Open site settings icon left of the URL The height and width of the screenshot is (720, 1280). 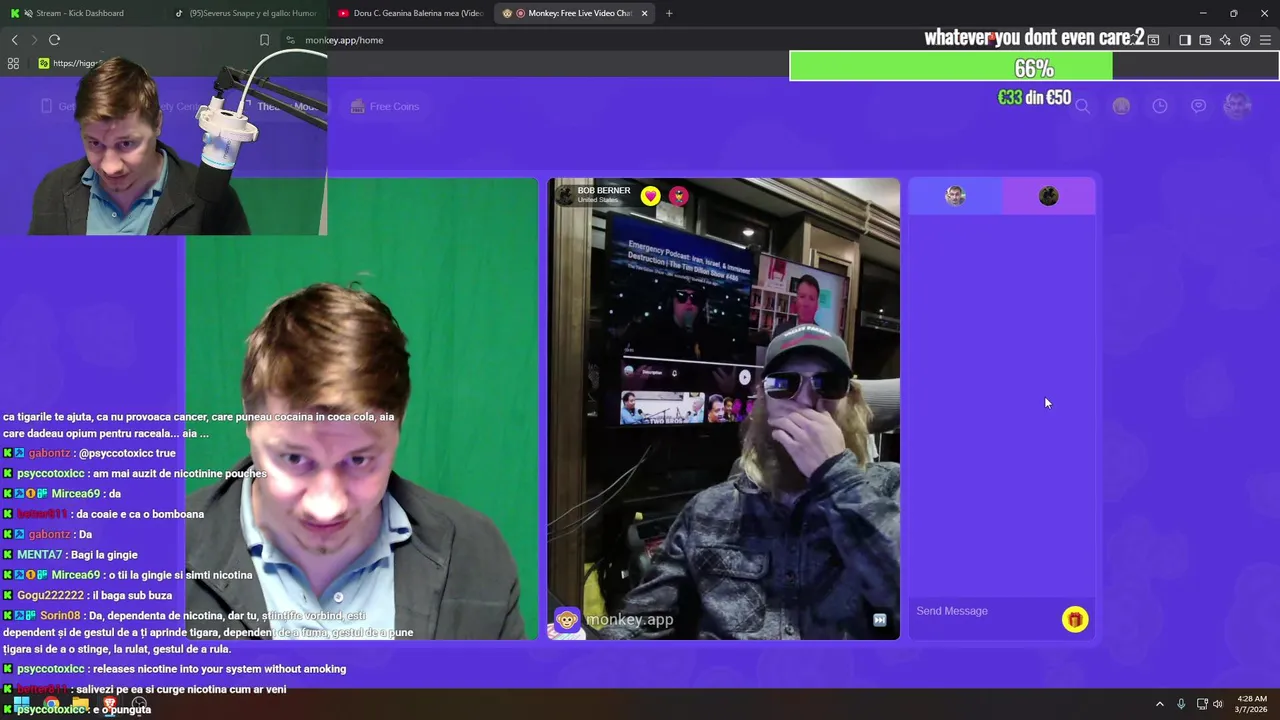[290, 40]
